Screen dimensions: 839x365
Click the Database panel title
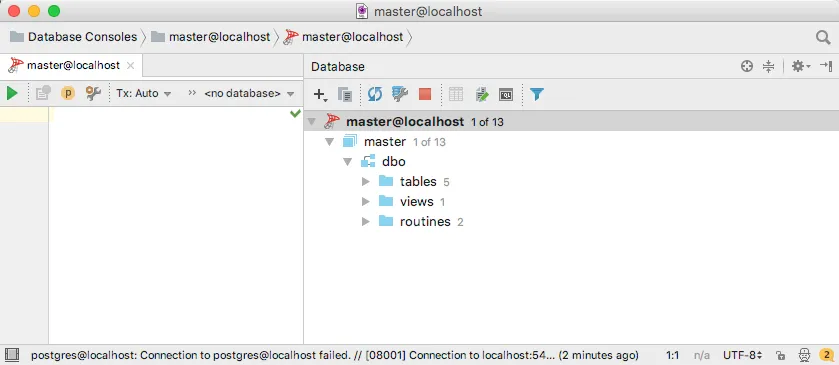pos(338,67)
